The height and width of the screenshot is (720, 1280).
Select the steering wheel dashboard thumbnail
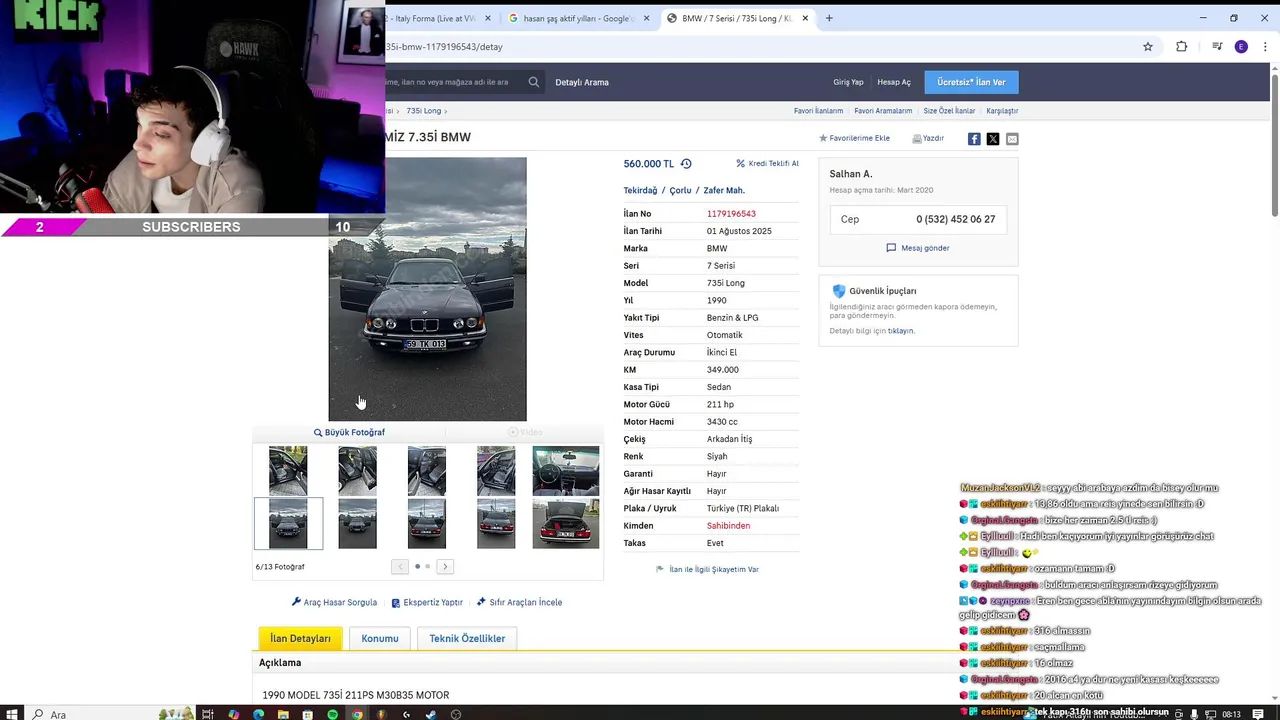tap(566, 471)
